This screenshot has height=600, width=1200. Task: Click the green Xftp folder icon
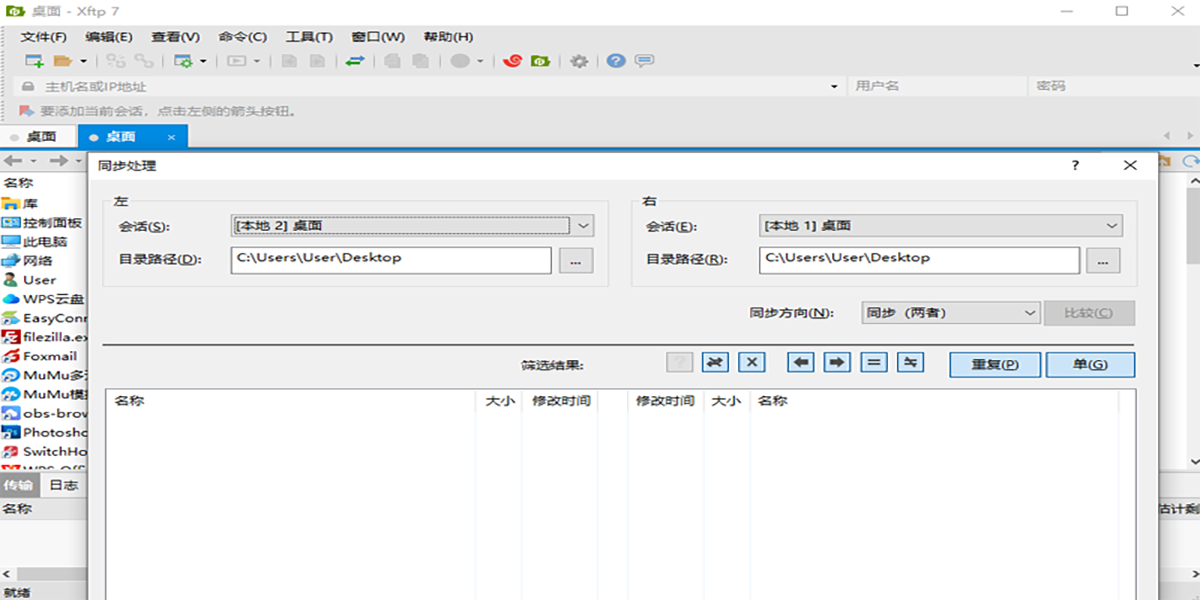point(540,61)
